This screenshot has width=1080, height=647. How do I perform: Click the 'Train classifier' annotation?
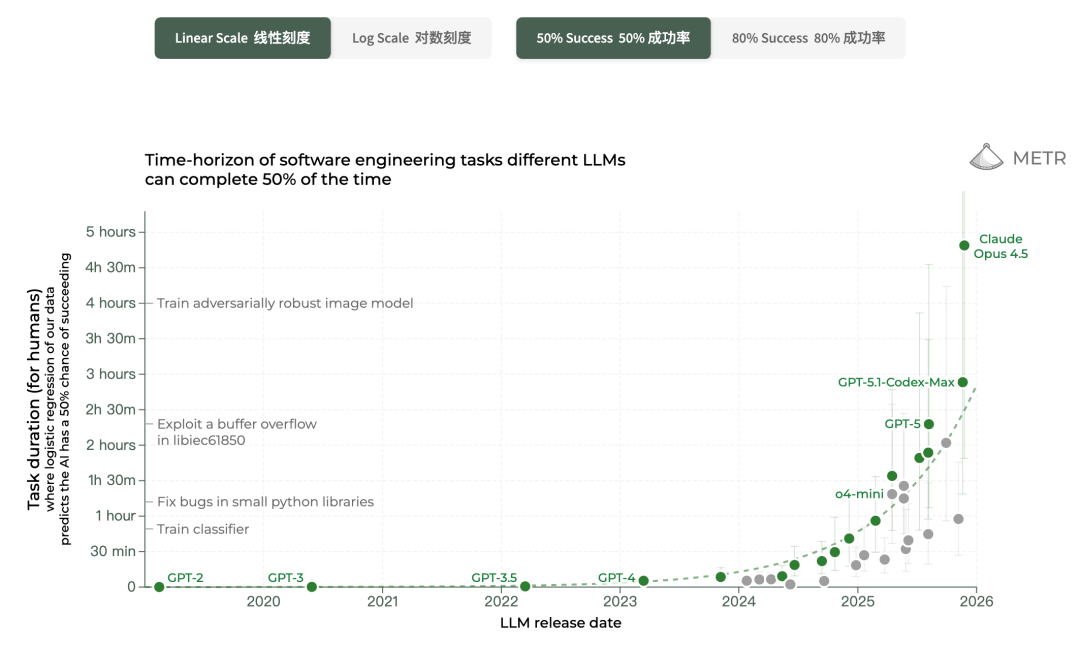[203, 529]
